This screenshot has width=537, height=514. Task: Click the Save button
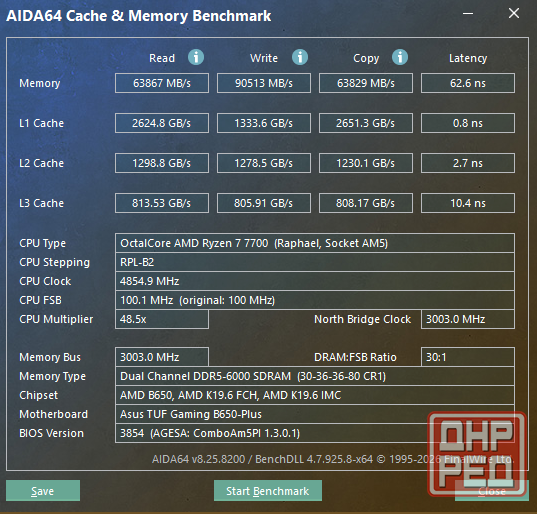point(43,491)
